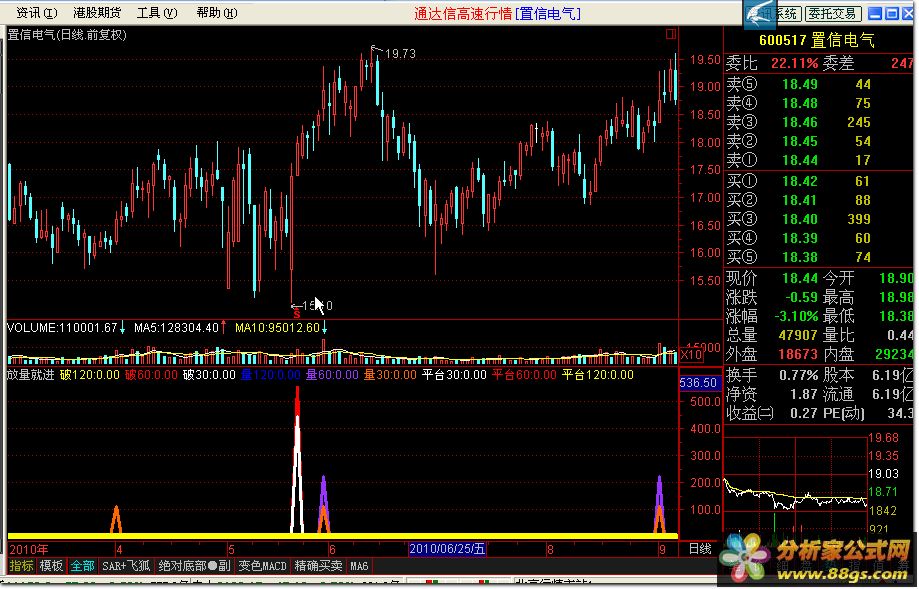Image resolution: width=919 pixels, height=589 pixels.
Task: Click the 委托交易 button
Action: [833, 13]
